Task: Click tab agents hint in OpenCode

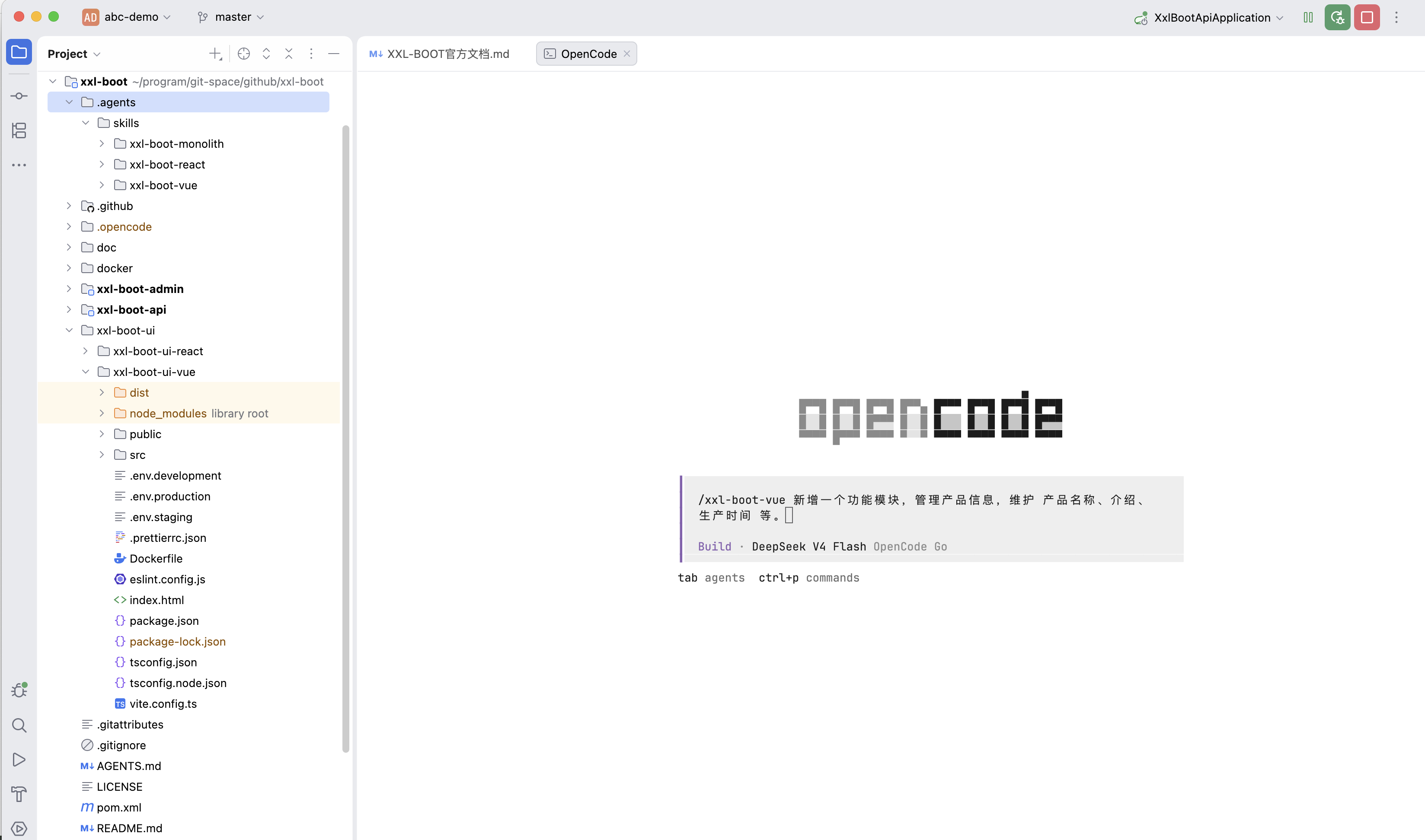Action: [711, 578]
